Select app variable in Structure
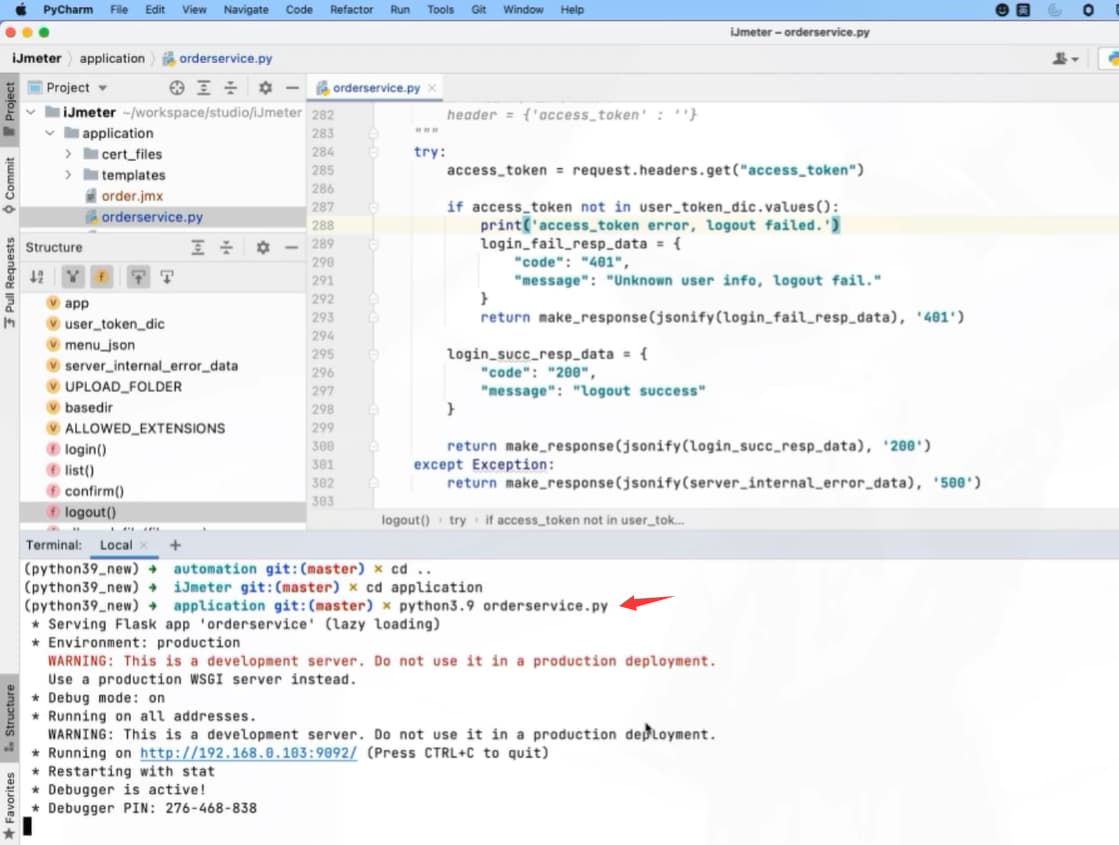Viewport: 1119px width, 845px height. tap(76, 303)
